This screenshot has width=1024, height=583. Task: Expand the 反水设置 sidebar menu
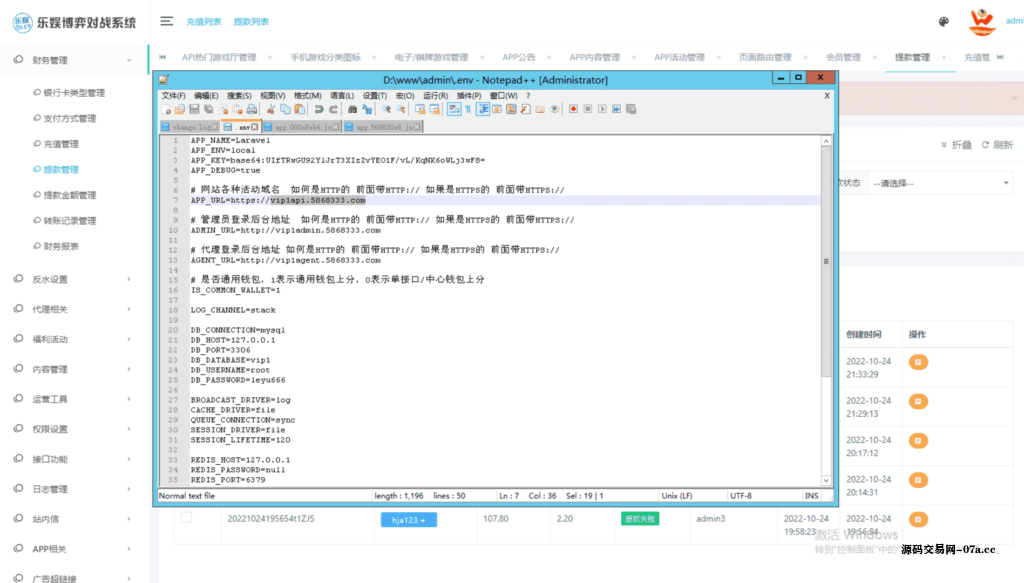[x=74, y=279]
